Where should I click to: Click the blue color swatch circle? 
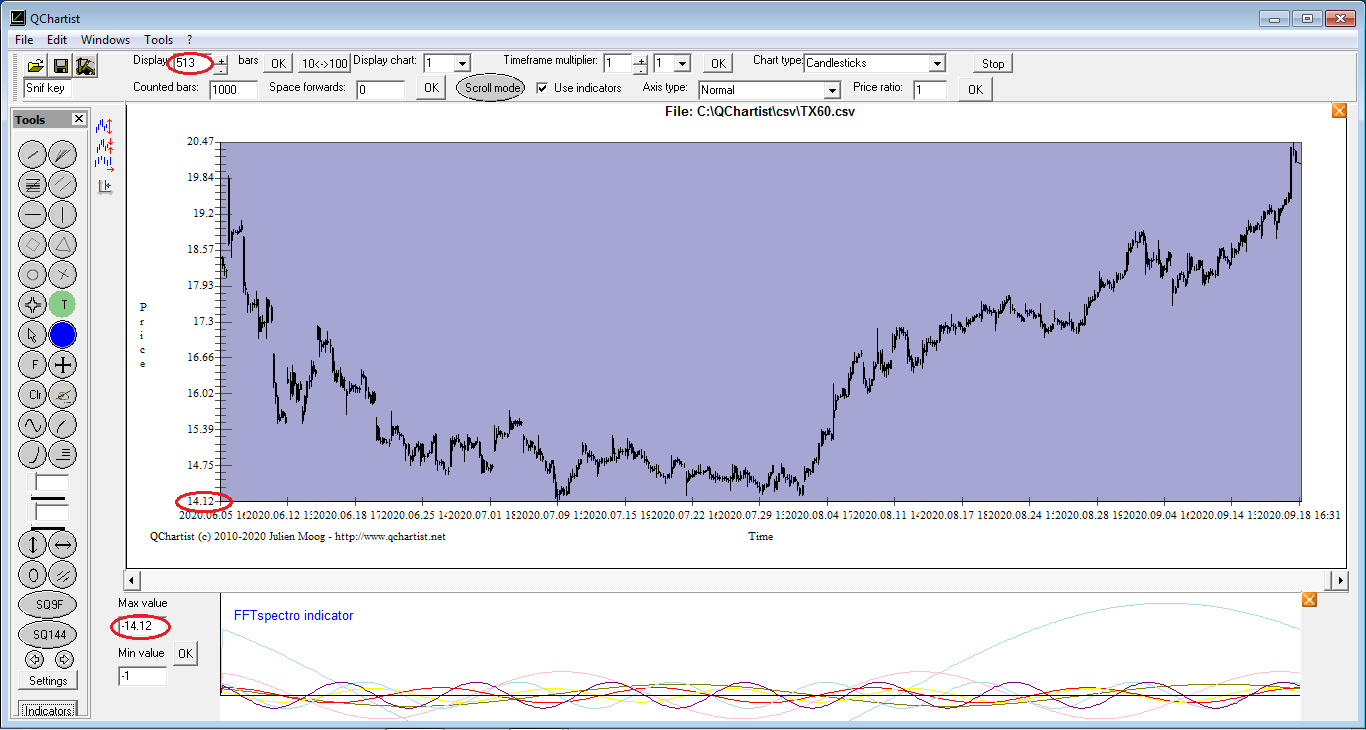pos(63,335)
